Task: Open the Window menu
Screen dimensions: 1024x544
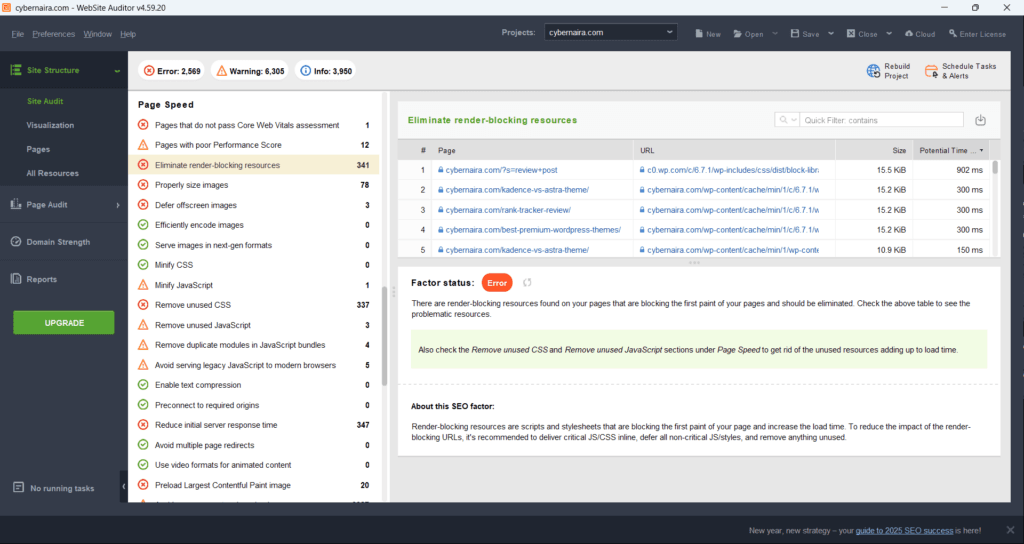Action: [97, 34]
